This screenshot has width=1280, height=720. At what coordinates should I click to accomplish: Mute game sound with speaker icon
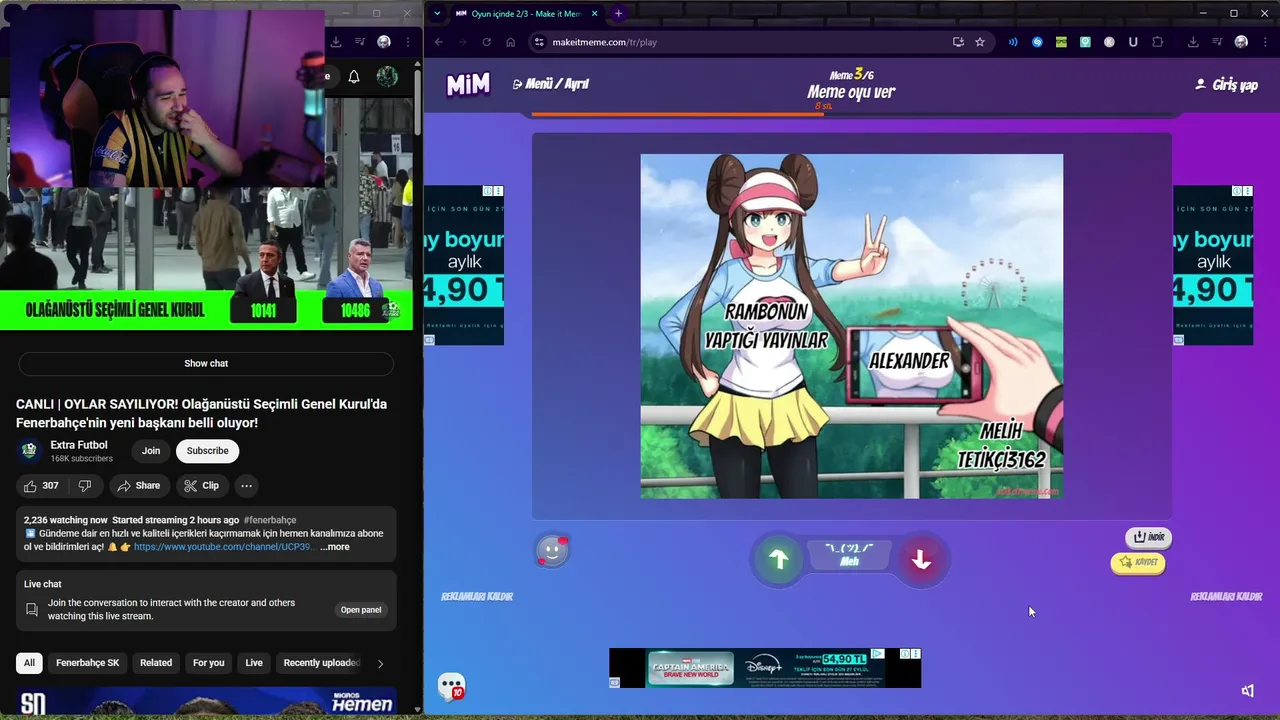[x=1247, y=691]
